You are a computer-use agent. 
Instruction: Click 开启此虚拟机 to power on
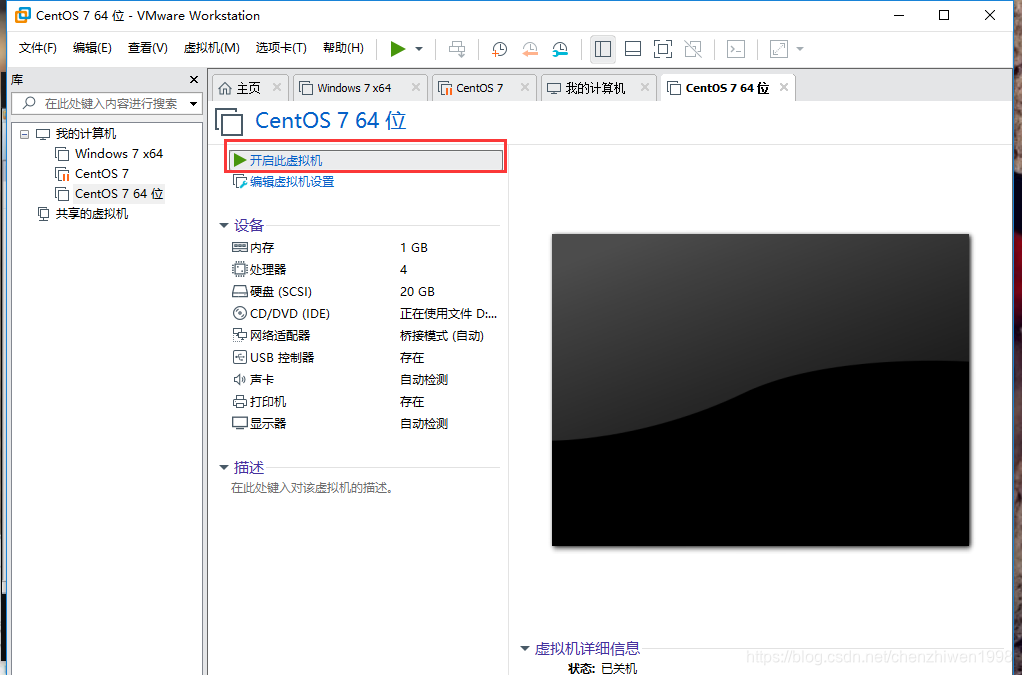click(367, 160)
